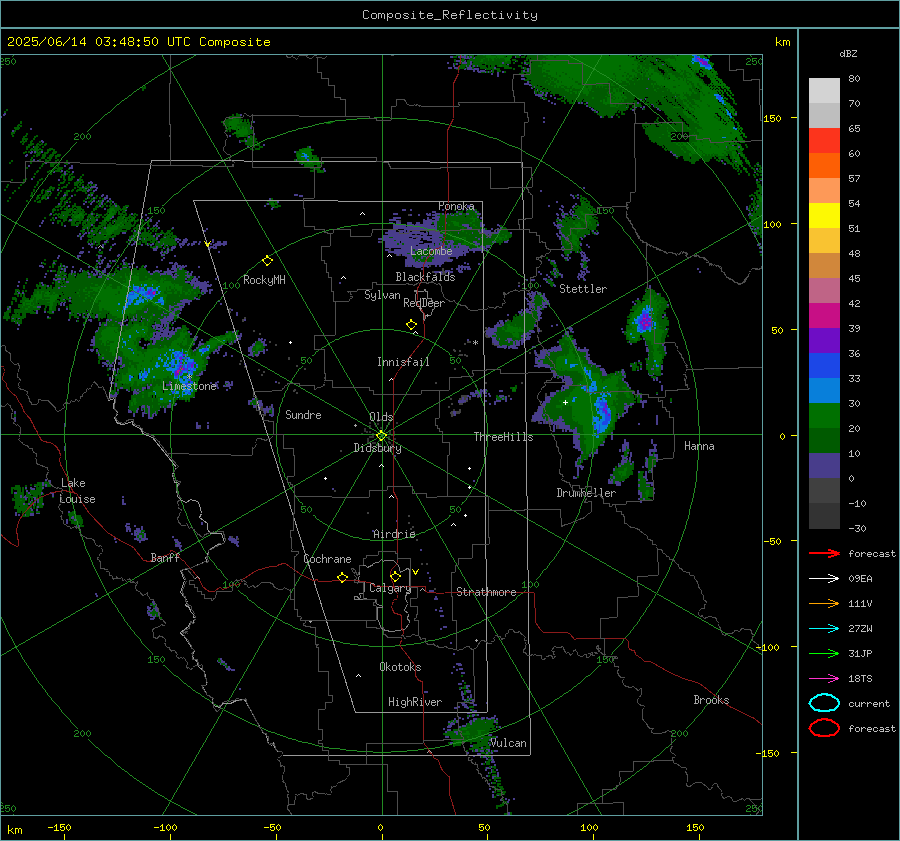Click the Banff city label

[165, 558]
